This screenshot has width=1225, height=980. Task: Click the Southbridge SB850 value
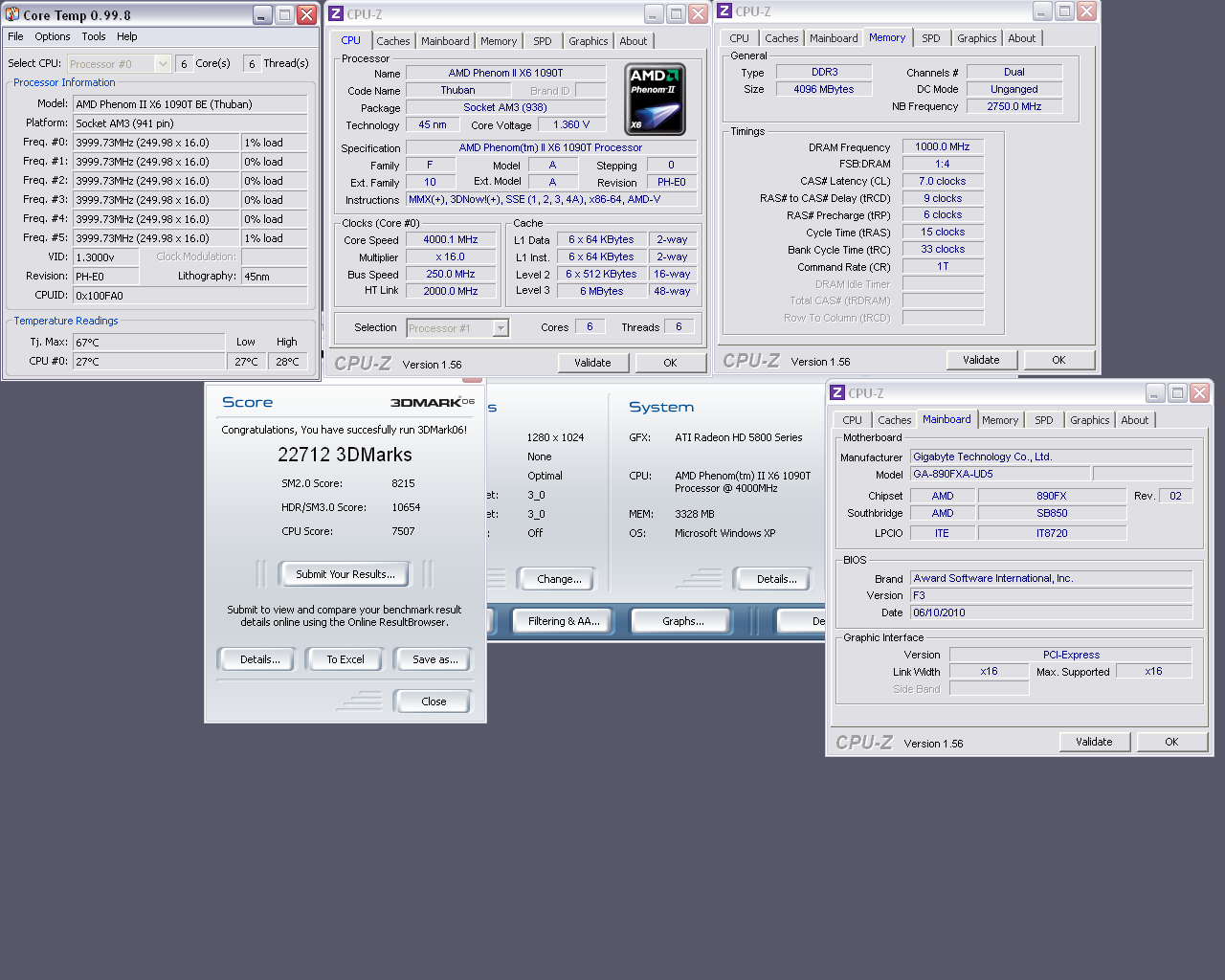(1052, 514)
